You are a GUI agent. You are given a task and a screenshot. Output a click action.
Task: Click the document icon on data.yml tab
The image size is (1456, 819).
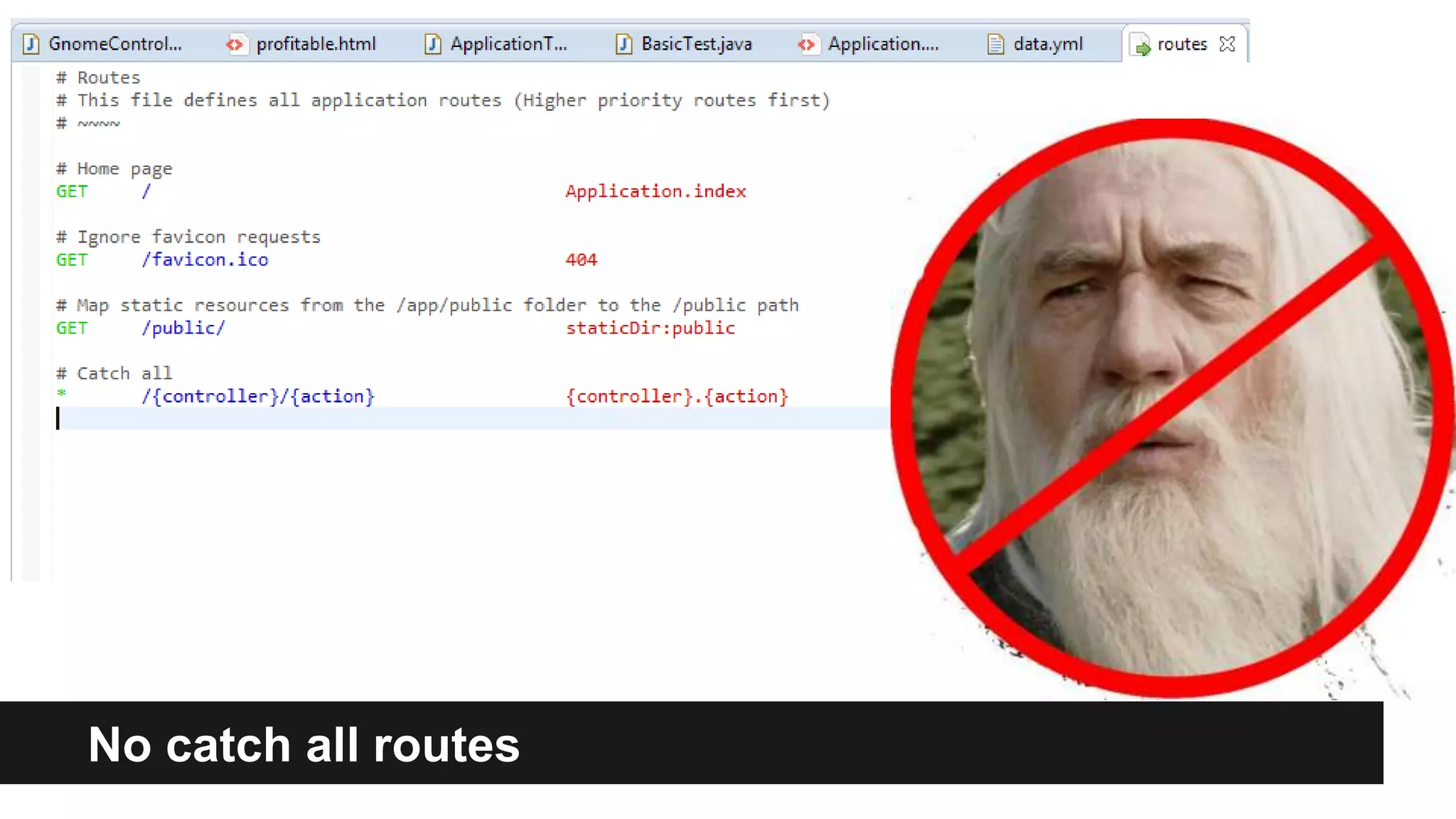click(x=995, y=45)
